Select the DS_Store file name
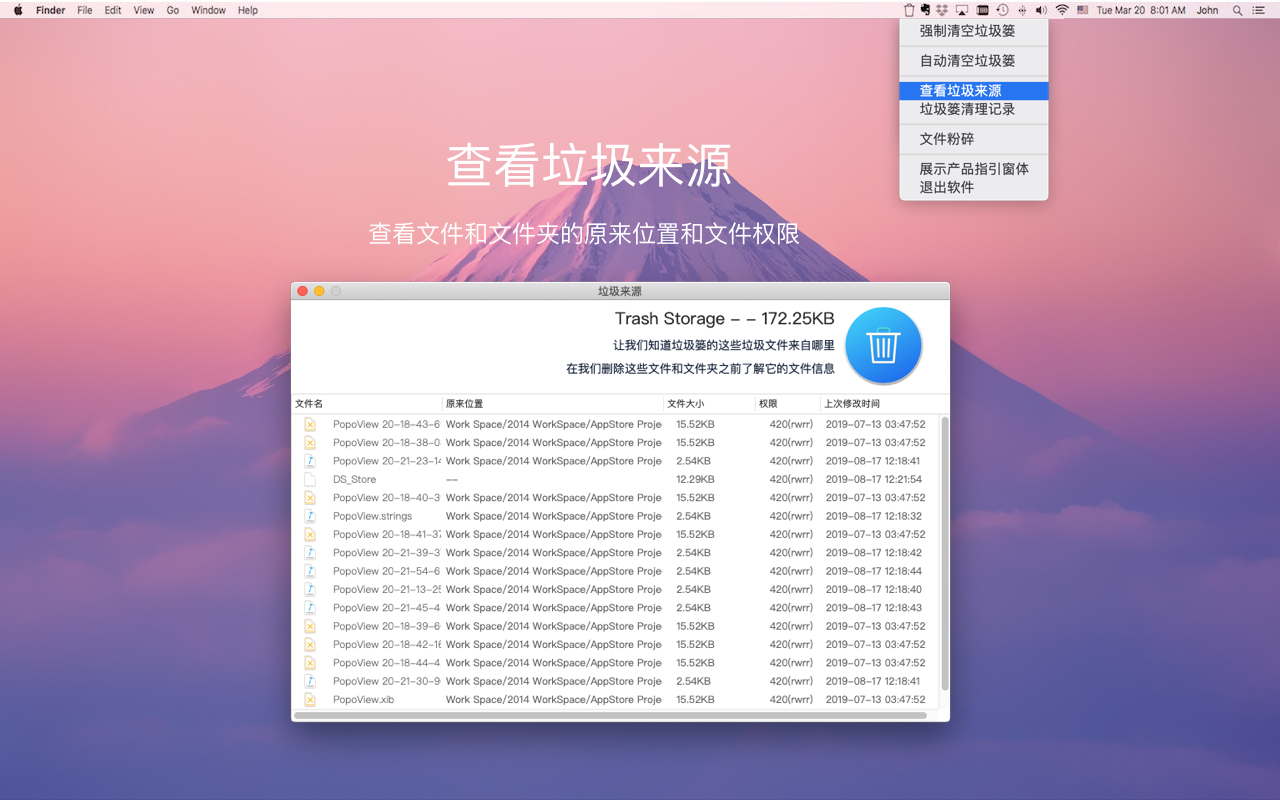Image resolution: width=1280 pixels, height=800 pixels. point(355,479)
